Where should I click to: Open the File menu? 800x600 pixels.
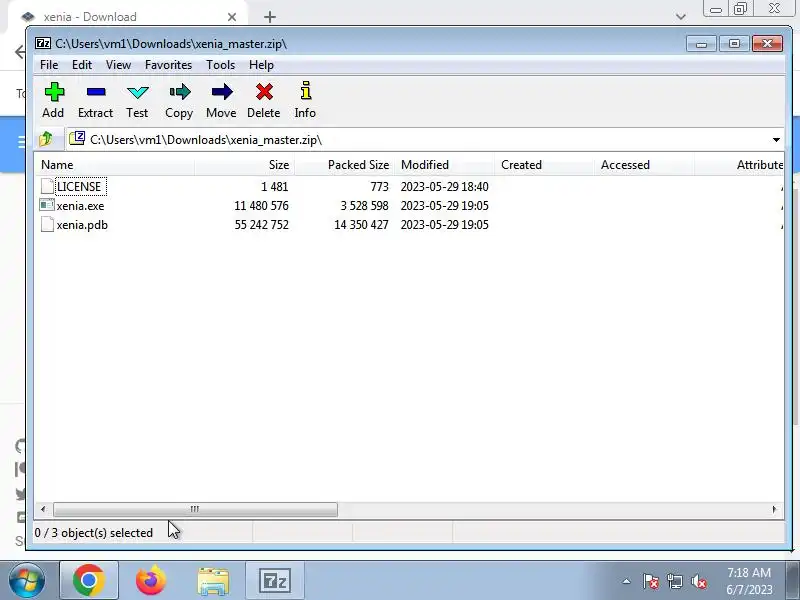click(x=49, y=65)
